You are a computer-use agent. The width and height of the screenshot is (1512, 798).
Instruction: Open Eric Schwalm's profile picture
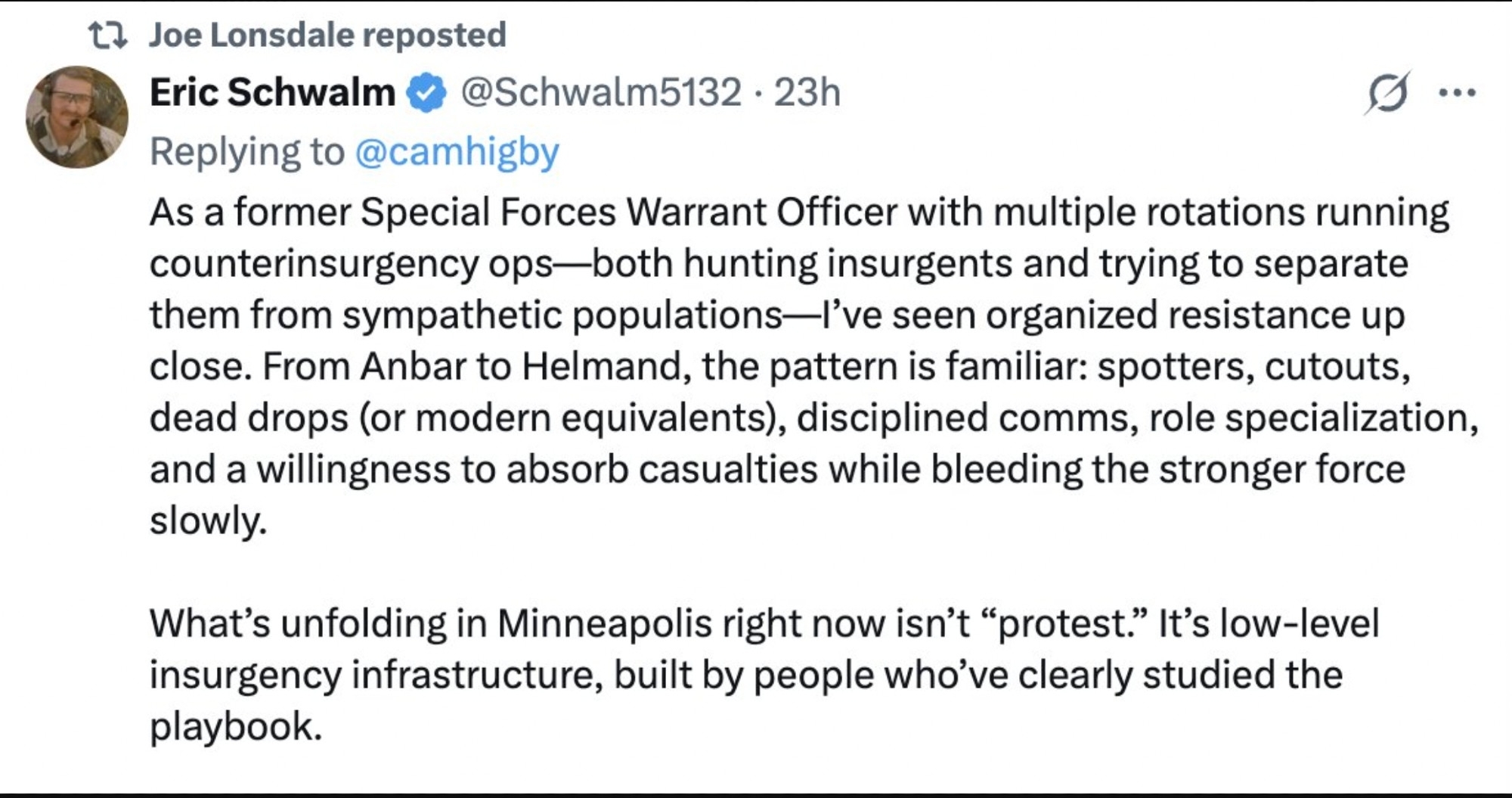tap(76, 117)
